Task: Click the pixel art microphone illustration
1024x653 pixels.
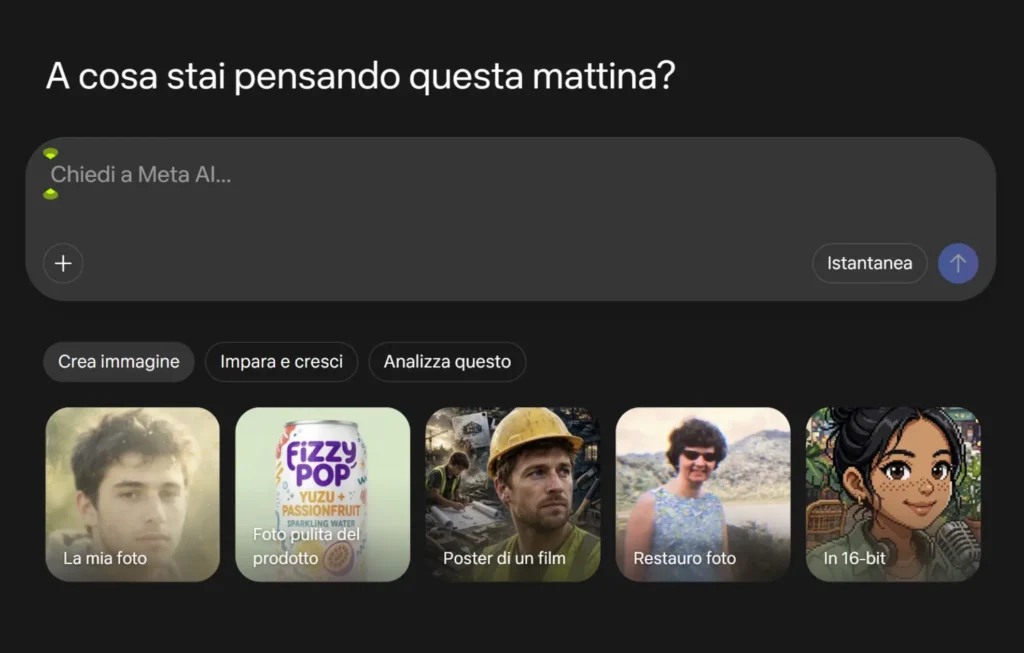Action: pos(955,545)
